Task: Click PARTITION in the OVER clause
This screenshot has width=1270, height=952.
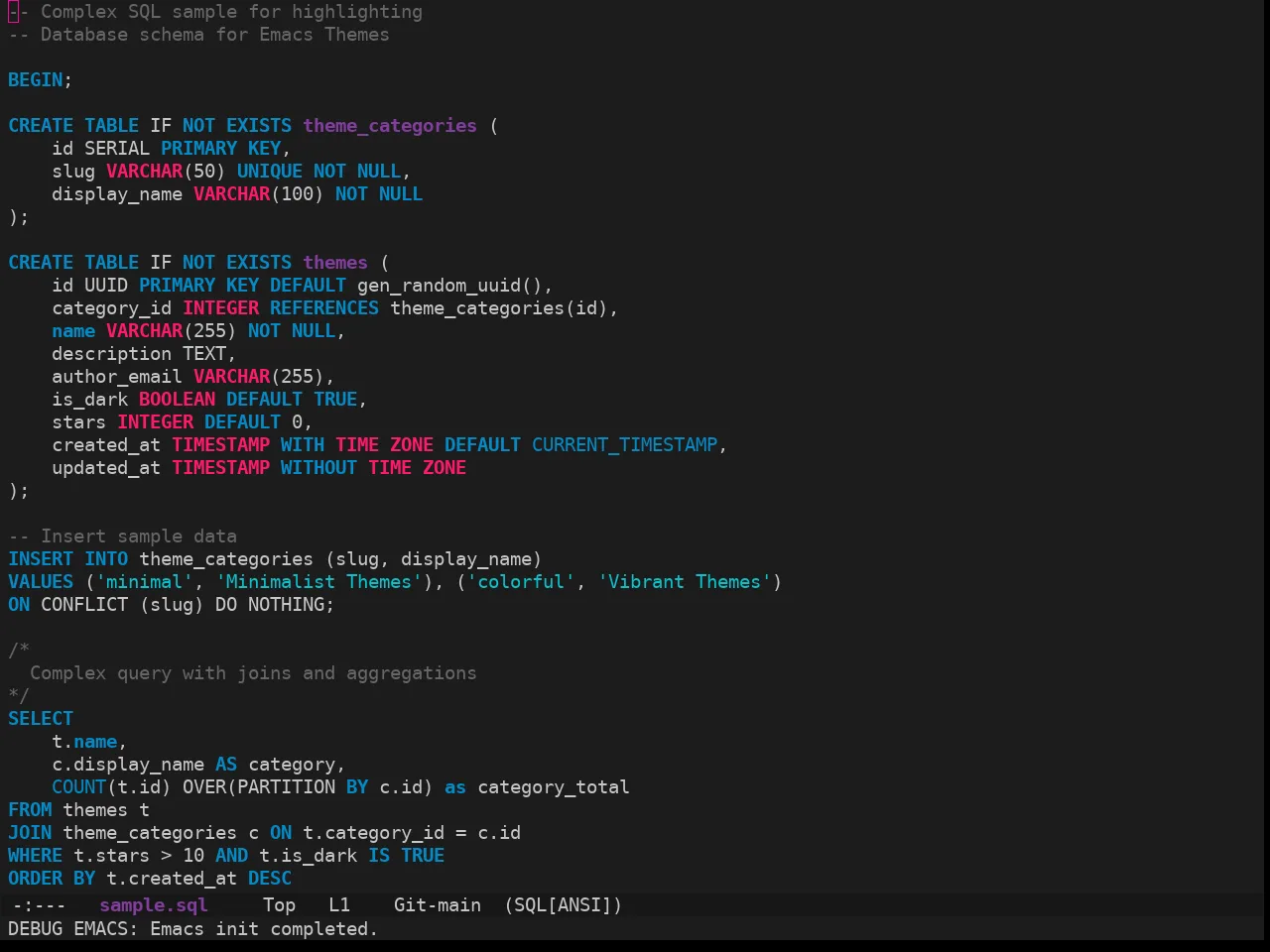Action: 286,787
